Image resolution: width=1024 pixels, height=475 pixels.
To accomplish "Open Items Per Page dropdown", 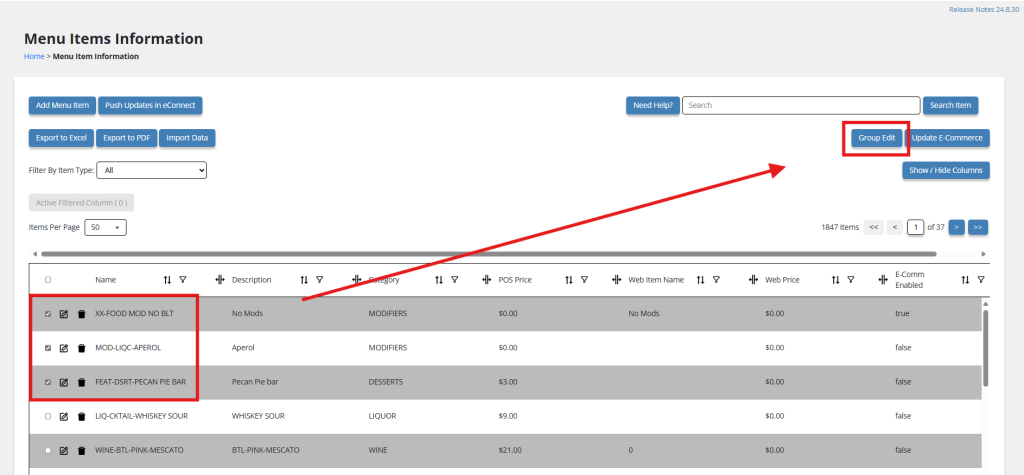I will tap(105, 228).
